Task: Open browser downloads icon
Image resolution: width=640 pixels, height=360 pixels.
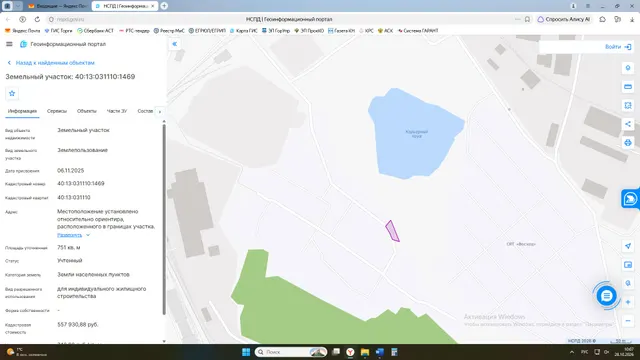Action: coord(632,19)
